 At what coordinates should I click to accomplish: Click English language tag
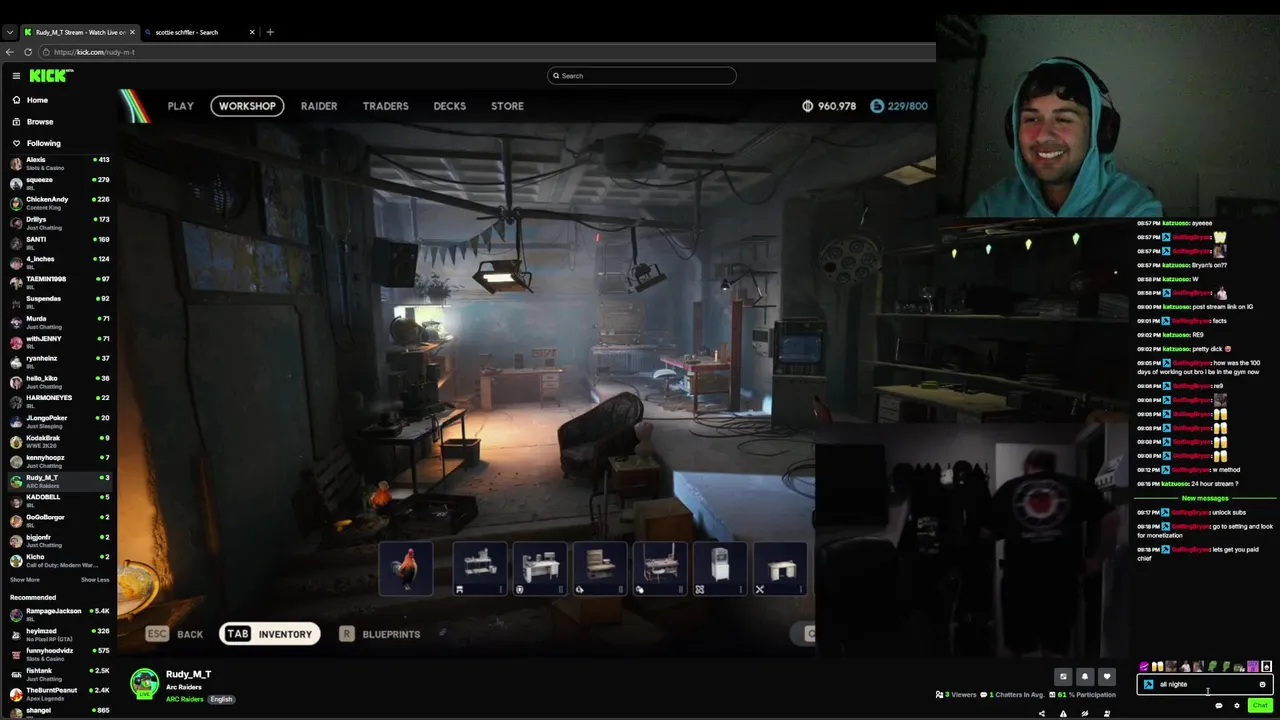pyautogui.click(x=222, y=699)
